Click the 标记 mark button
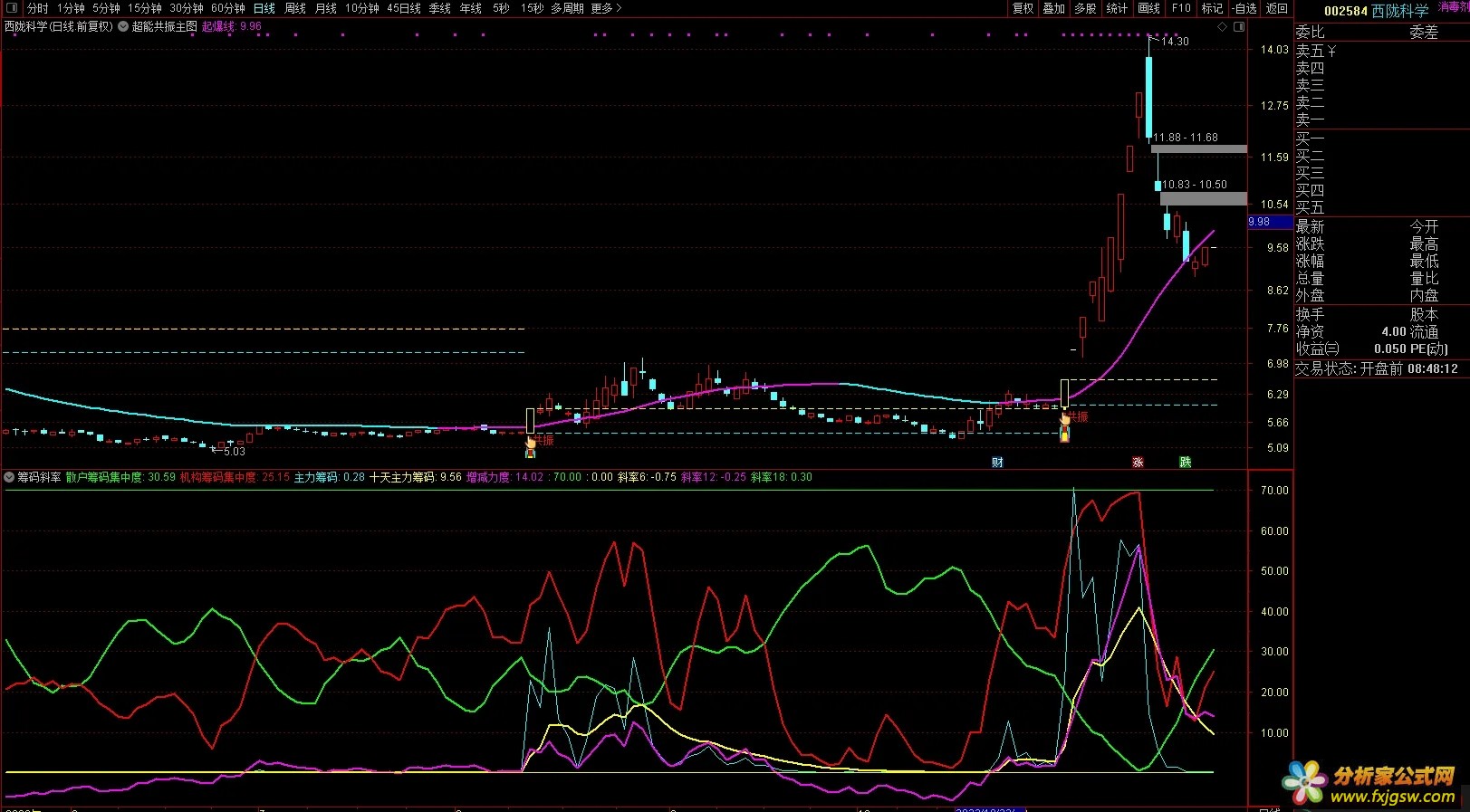1470x812 pixels. 1212,8
